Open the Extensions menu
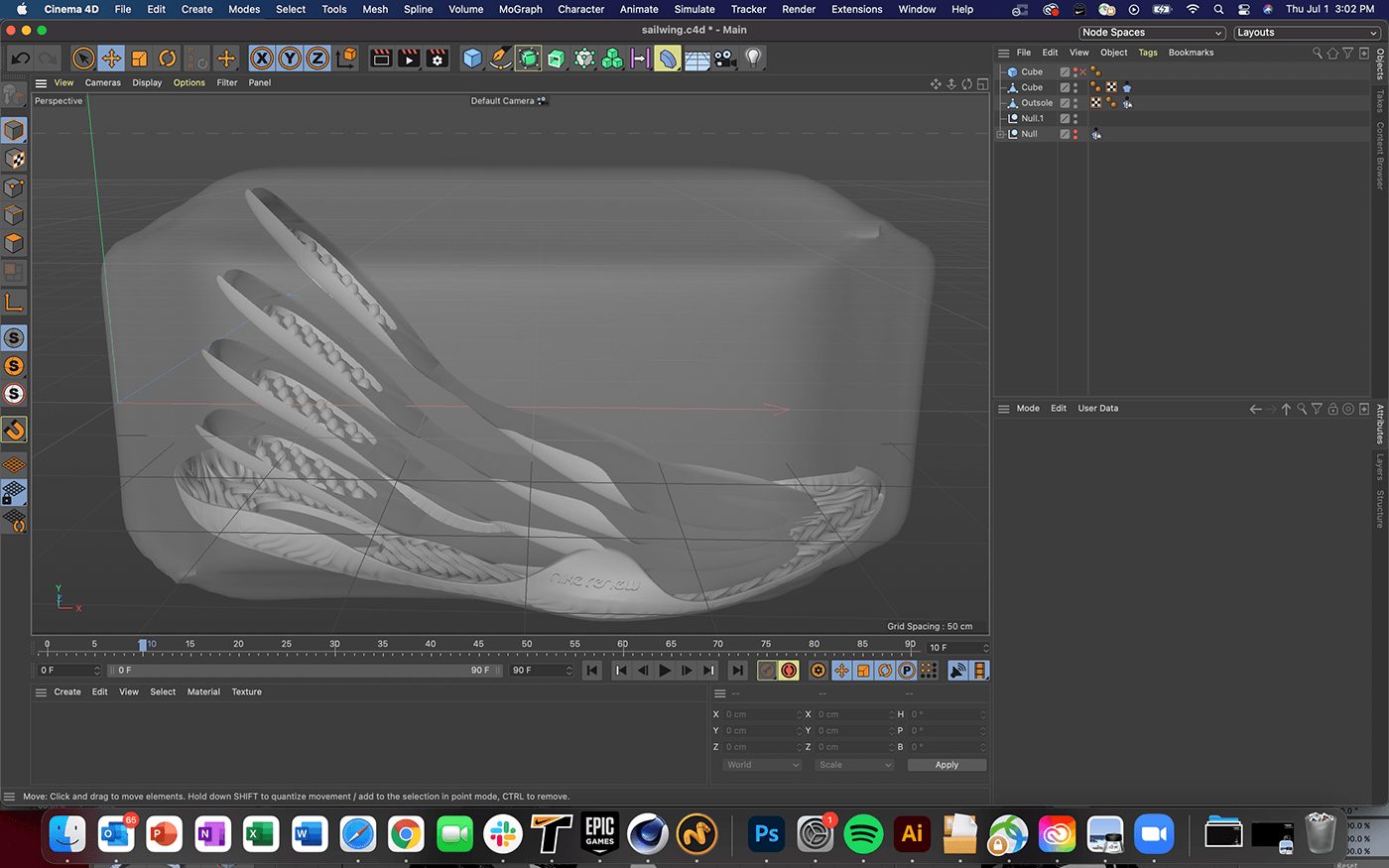Screen dimensions: 1389x868 point(856,9)
